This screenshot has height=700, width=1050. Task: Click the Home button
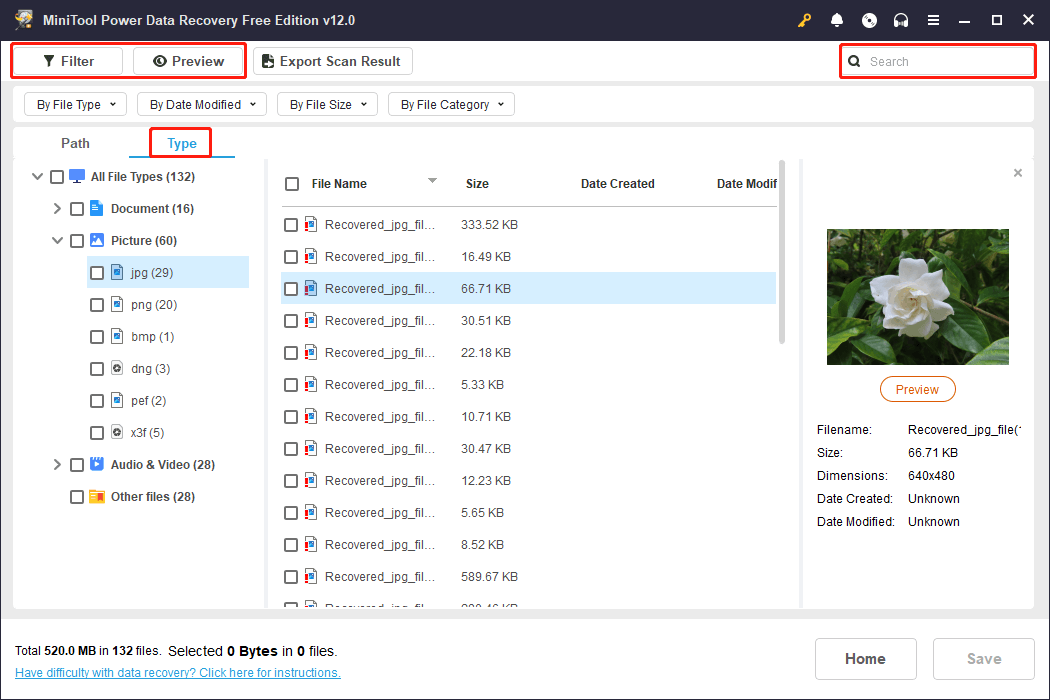click(x=865, y=658)
